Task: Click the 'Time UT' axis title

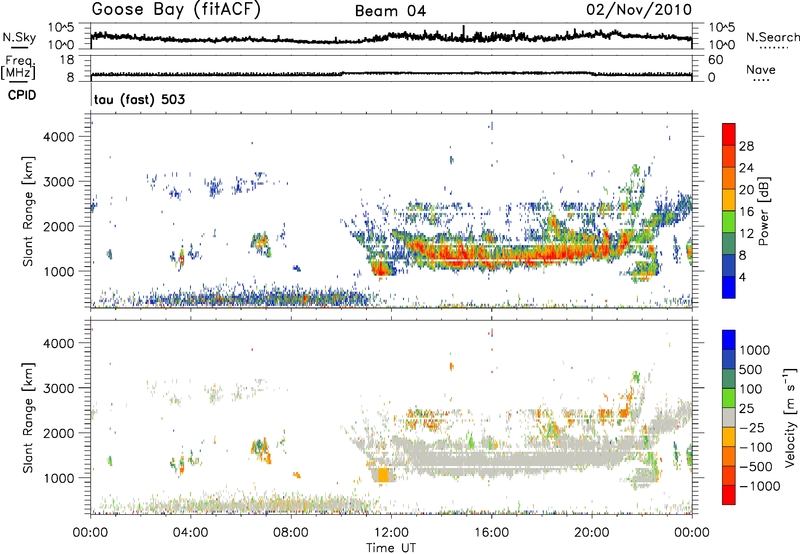Action: click(391, 548)
